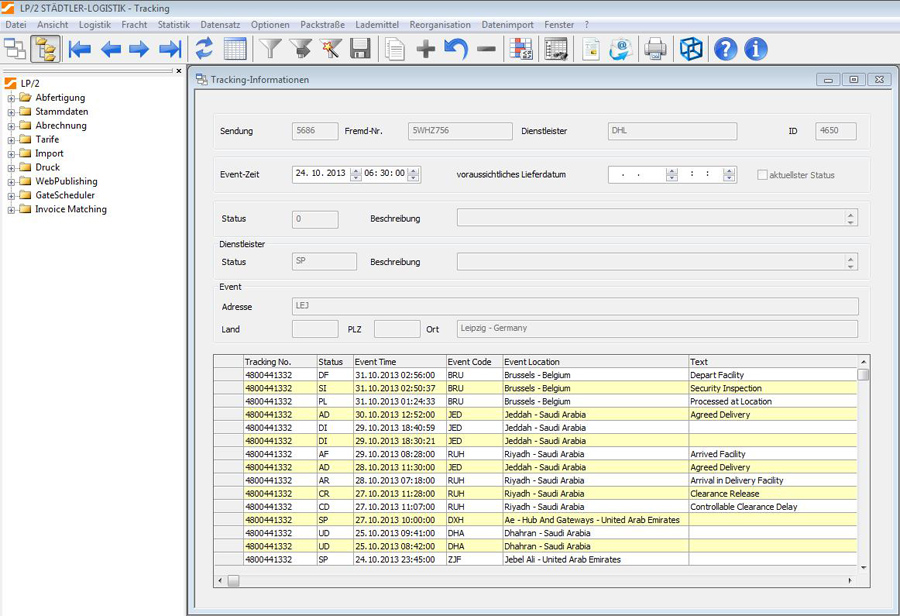Apply filter with dark funnel icon

coord(300,49)
